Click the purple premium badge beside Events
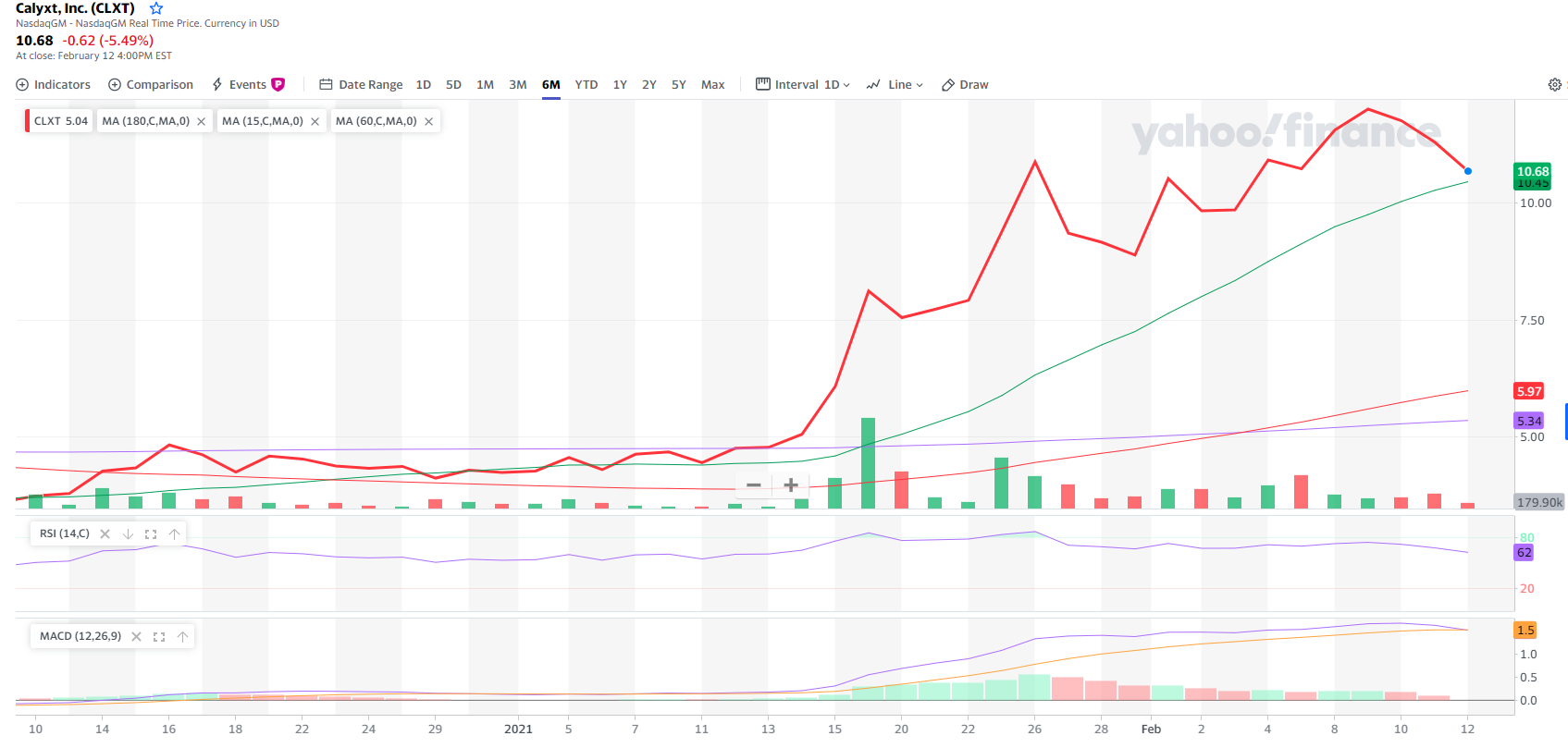1568x748 pixels. click(278, 84)
